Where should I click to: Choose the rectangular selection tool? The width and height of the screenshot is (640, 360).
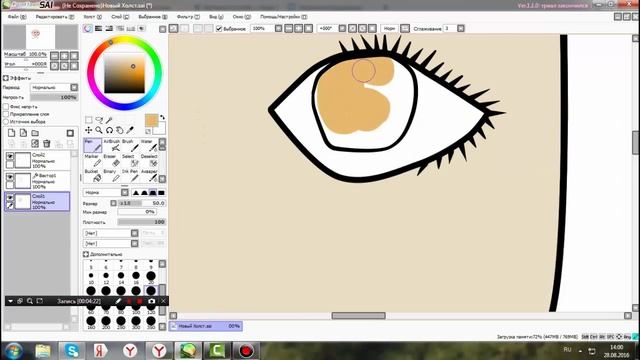pos(89,120)
